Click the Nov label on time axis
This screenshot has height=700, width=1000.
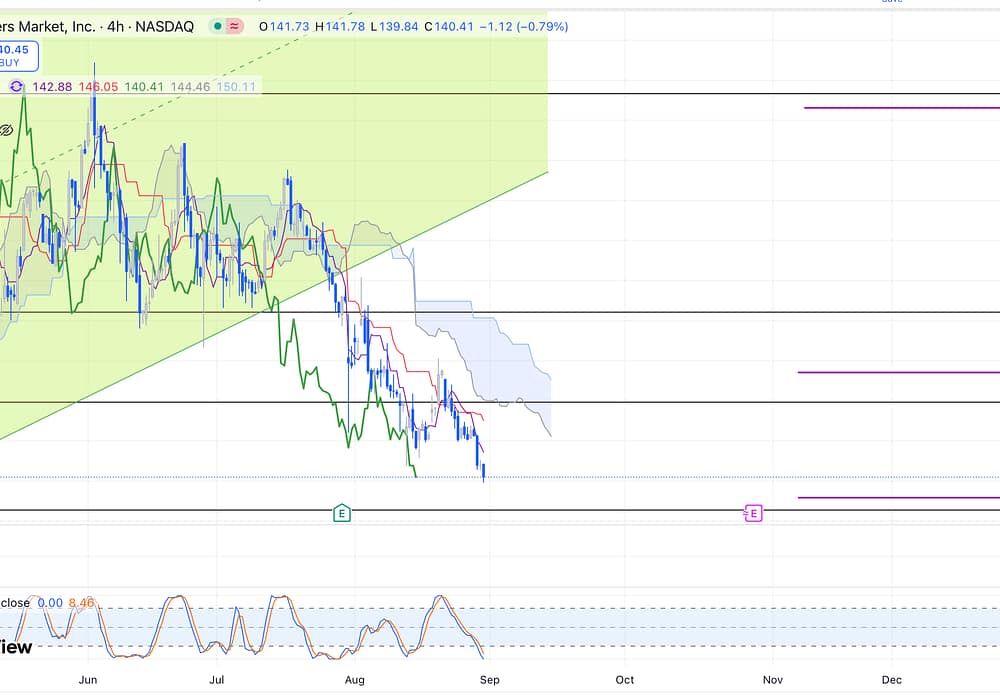tap(772, 680)
